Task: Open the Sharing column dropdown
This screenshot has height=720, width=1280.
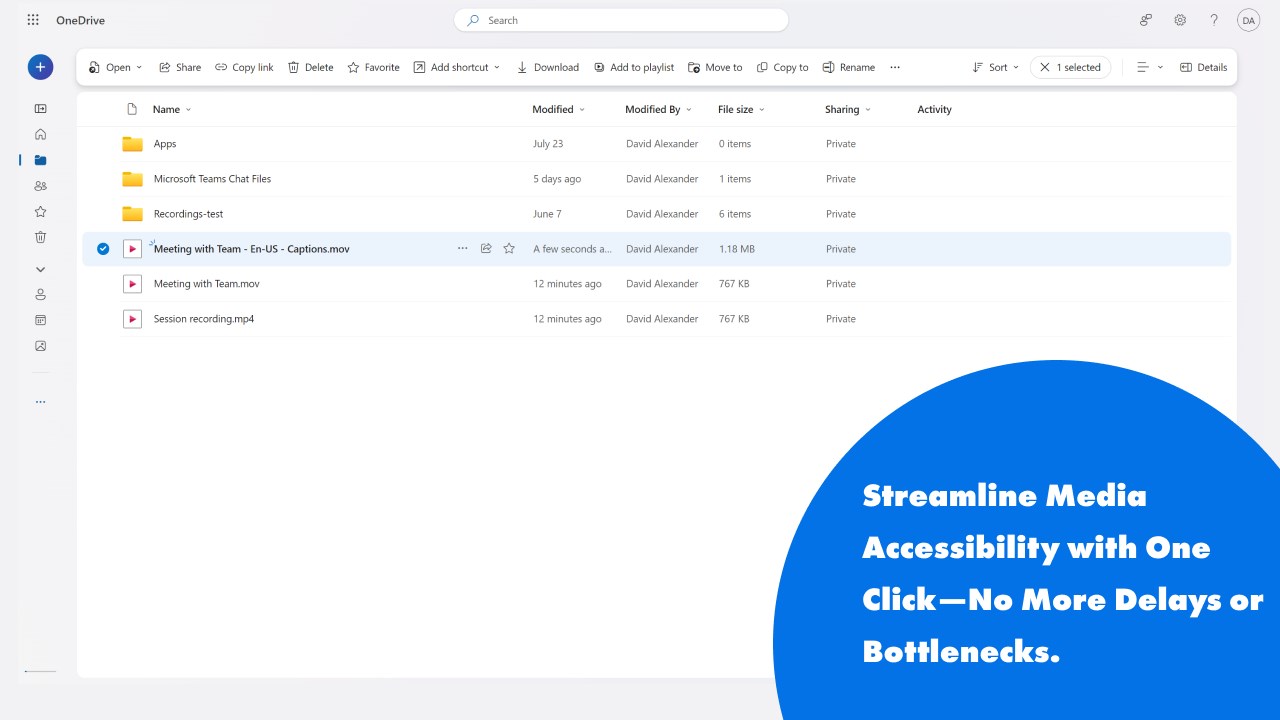Action: [x=848, y=109]
